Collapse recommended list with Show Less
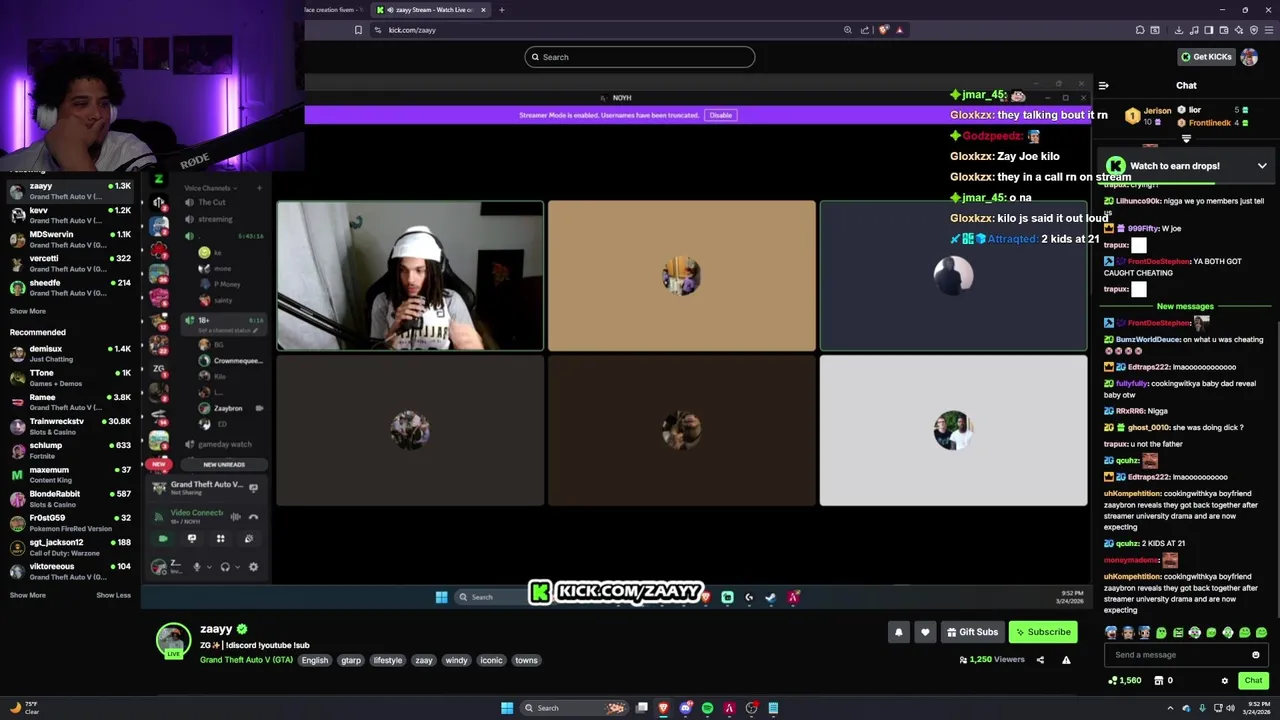 point(113,595)
